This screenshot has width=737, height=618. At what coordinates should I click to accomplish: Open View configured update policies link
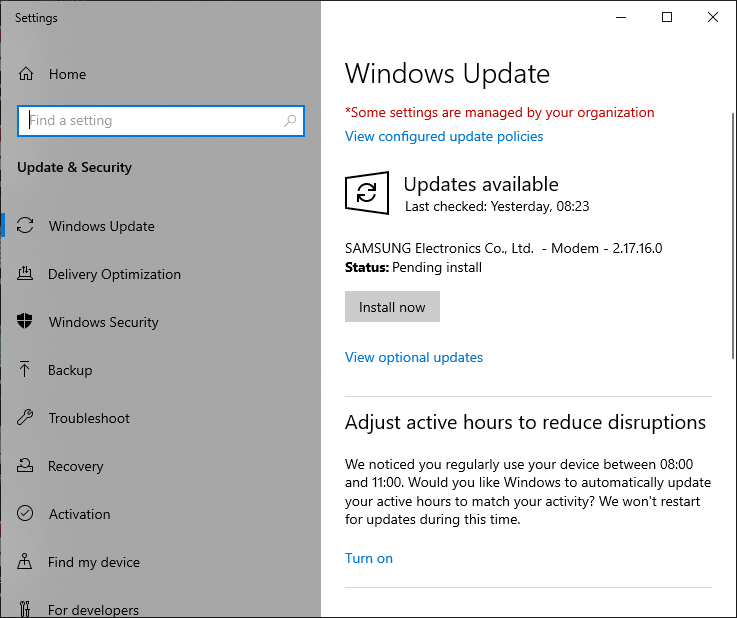click(x=444, y=136)
